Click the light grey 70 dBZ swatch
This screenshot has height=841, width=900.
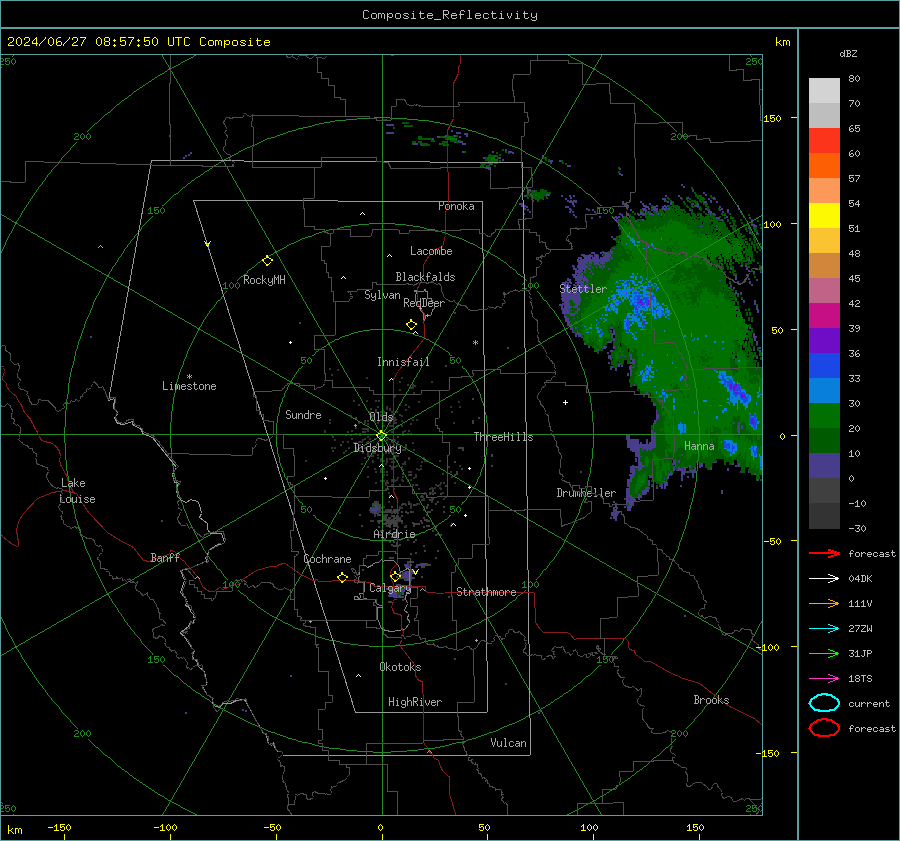[824, 91]
